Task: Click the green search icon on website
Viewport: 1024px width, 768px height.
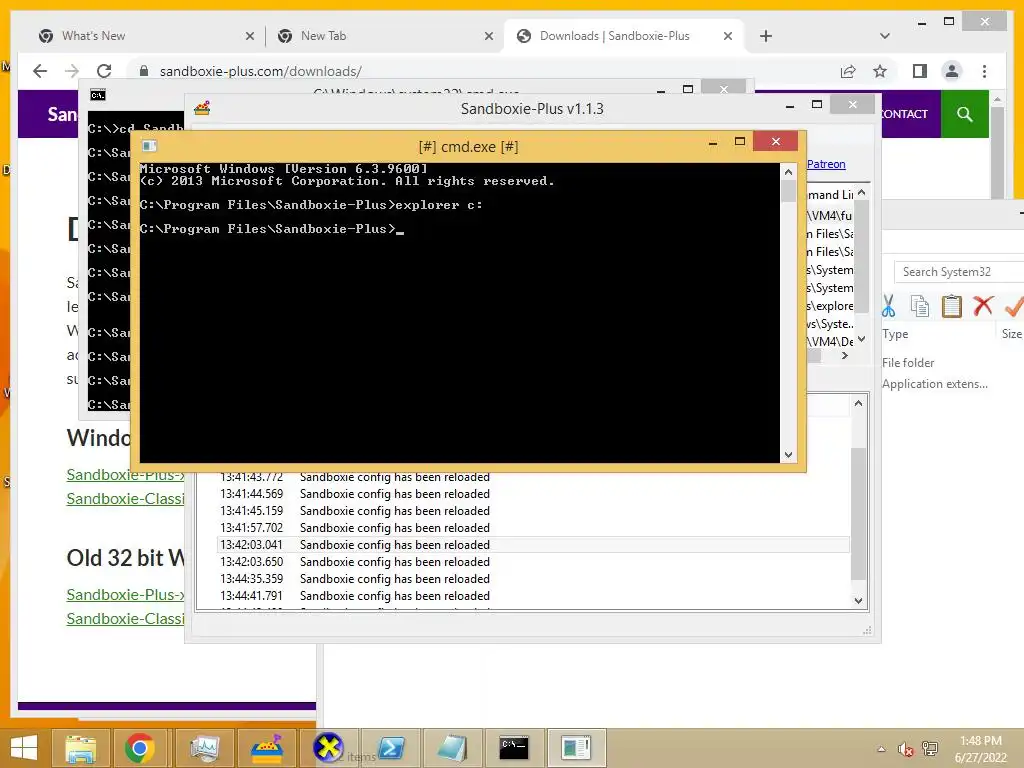Action: [x=965, y=114]
